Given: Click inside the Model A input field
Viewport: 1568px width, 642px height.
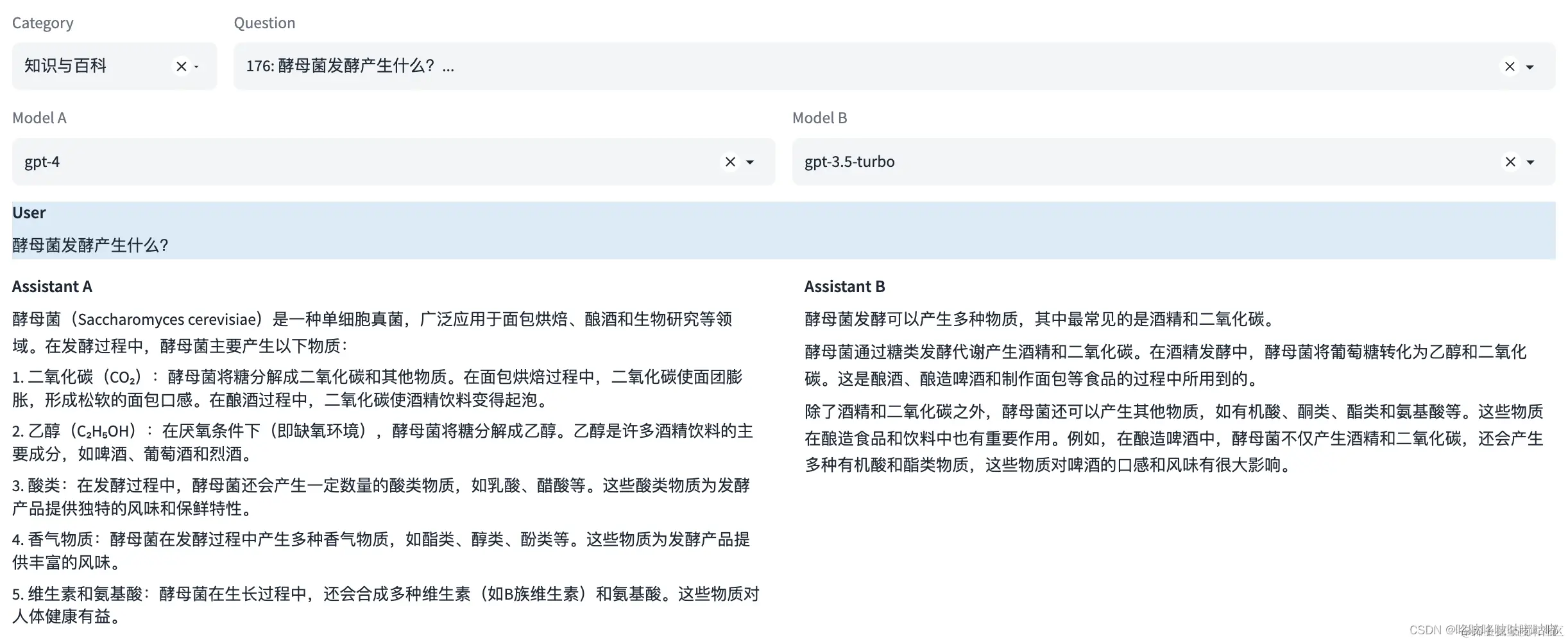Looking at the screenshot, I should click(321, 162).
